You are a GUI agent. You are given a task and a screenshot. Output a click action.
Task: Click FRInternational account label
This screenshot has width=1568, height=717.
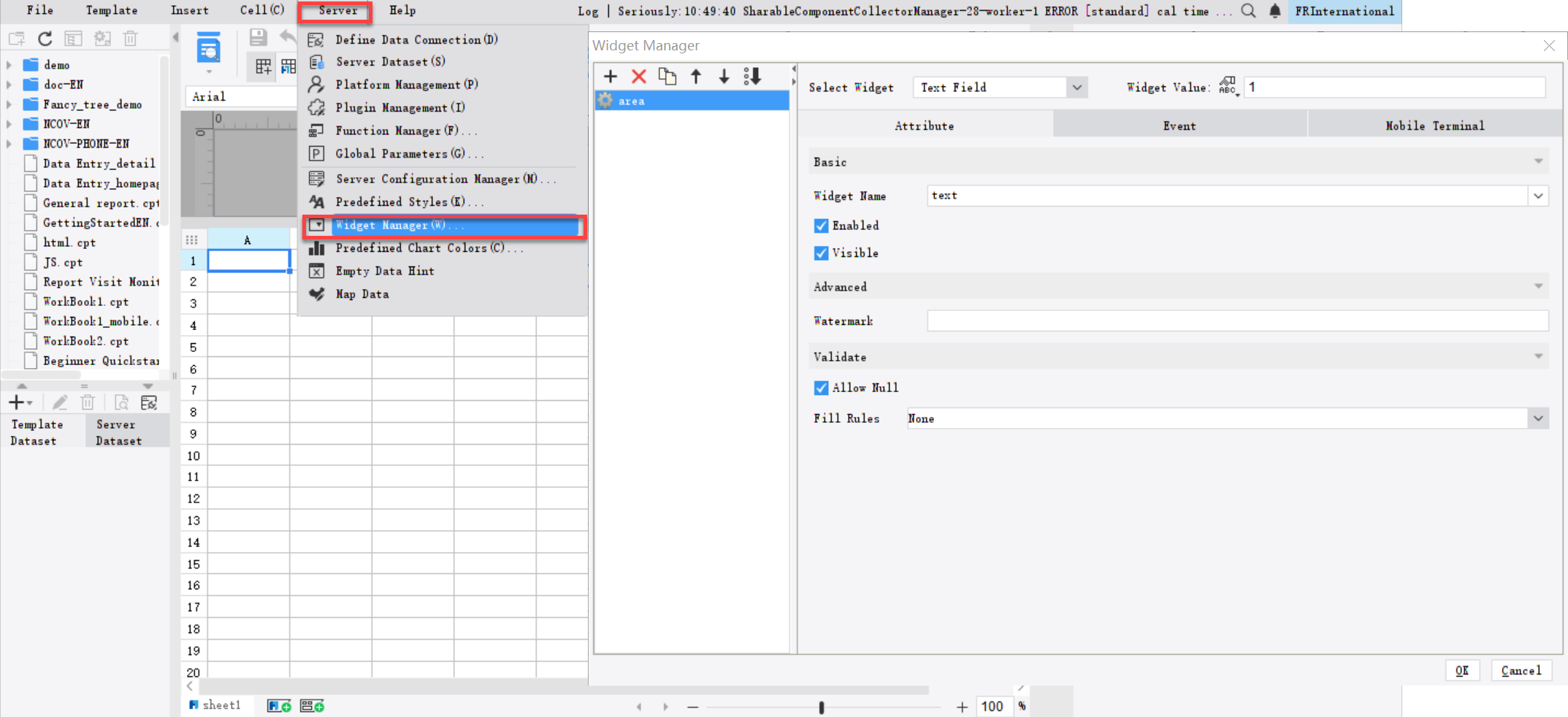(x=1345, y=11)
